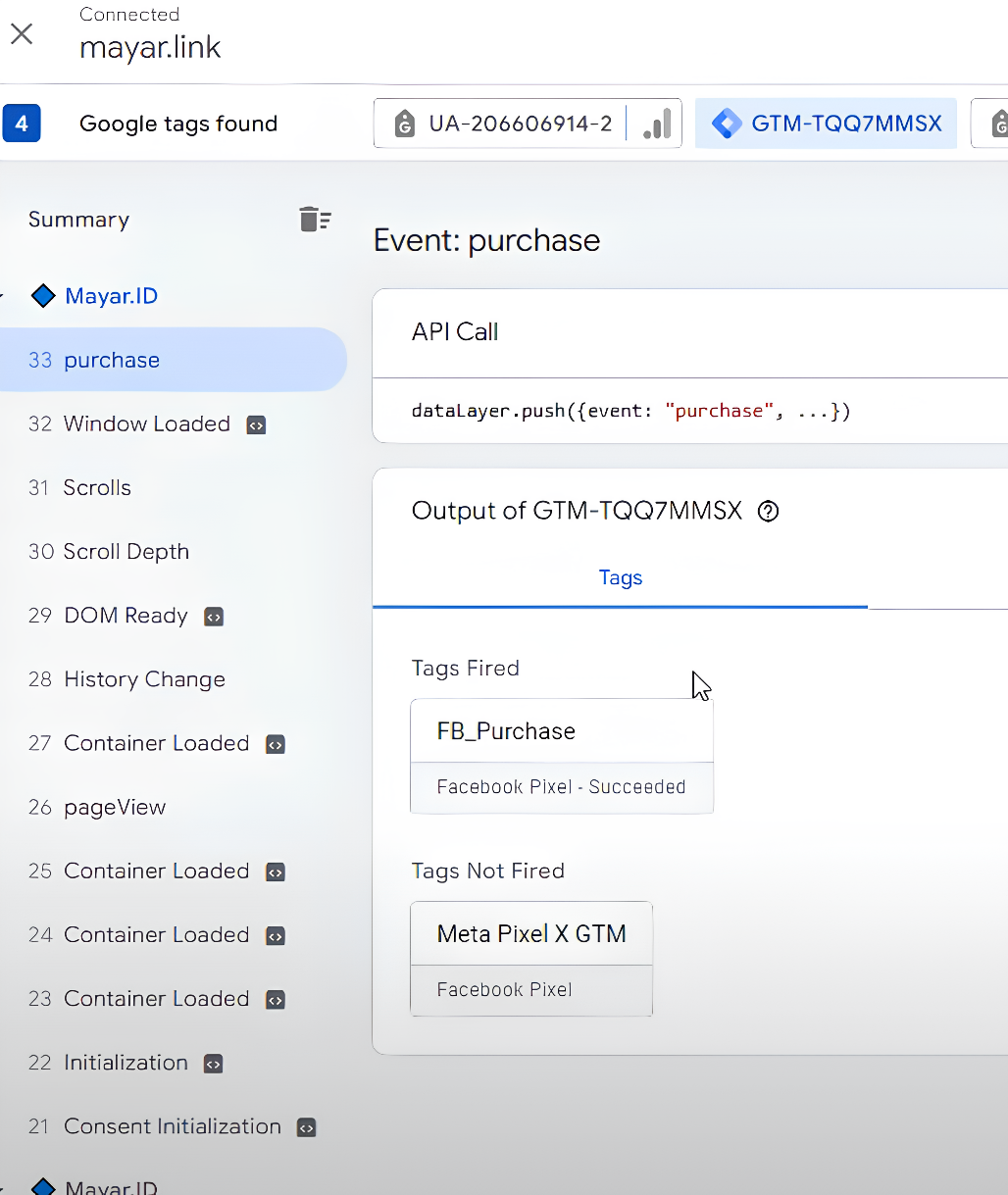Click code icon on event 23 row
Image resolution: width=1008 pixels, height=1195 pixels.
[x=276, y=1000]
